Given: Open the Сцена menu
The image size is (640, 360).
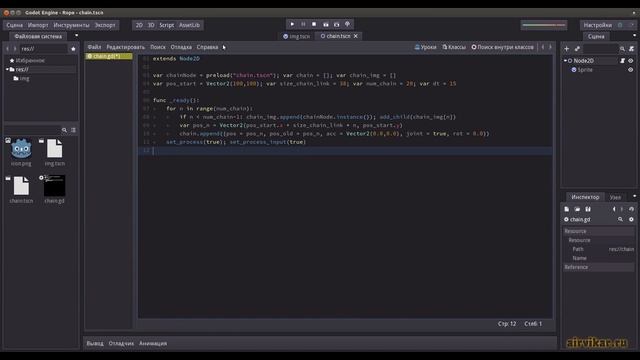Looking at the screenshot, I should pos(14,25).
